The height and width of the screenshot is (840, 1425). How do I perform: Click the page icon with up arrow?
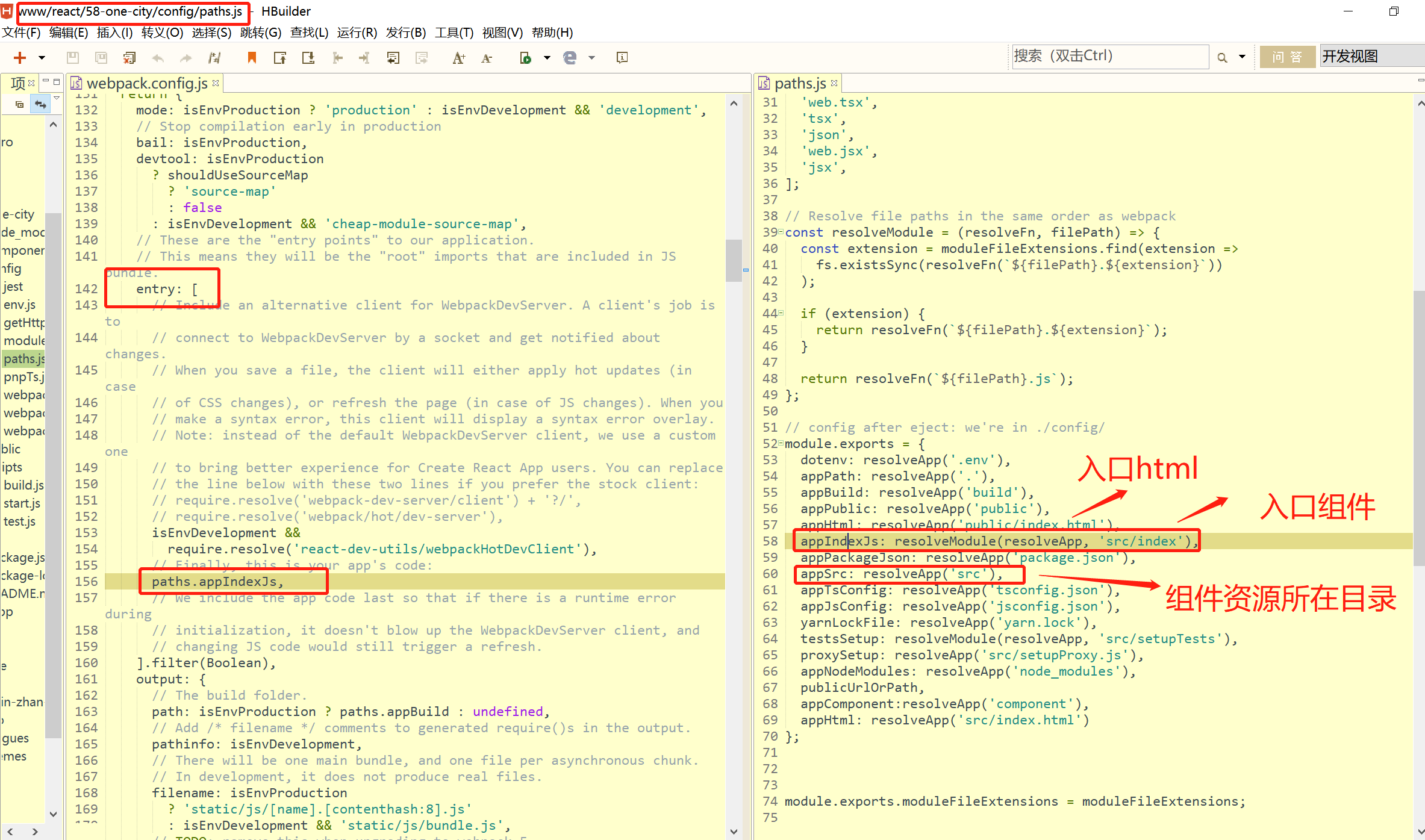[280, 58]
